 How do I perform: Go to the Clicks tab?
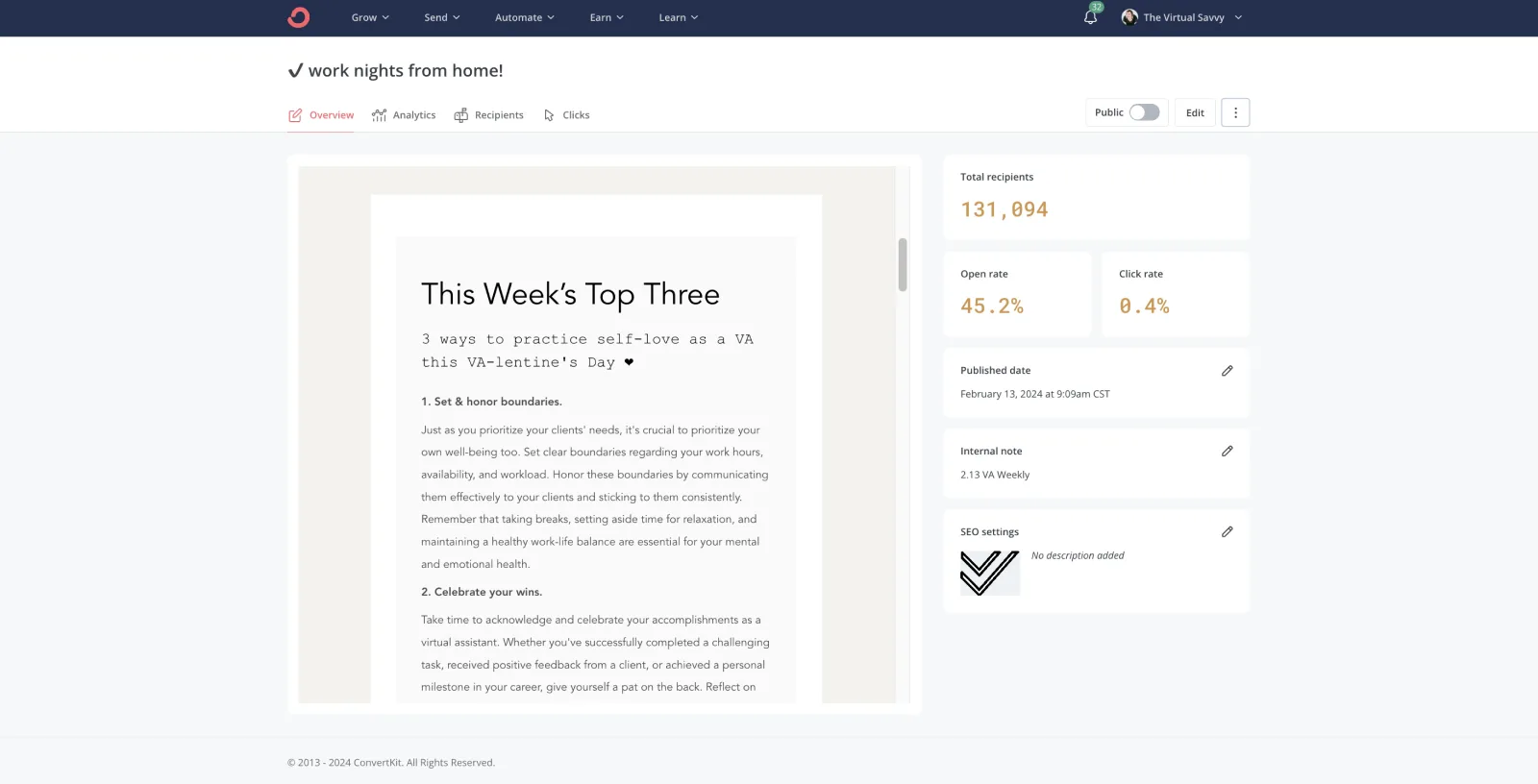pos(567,115)
